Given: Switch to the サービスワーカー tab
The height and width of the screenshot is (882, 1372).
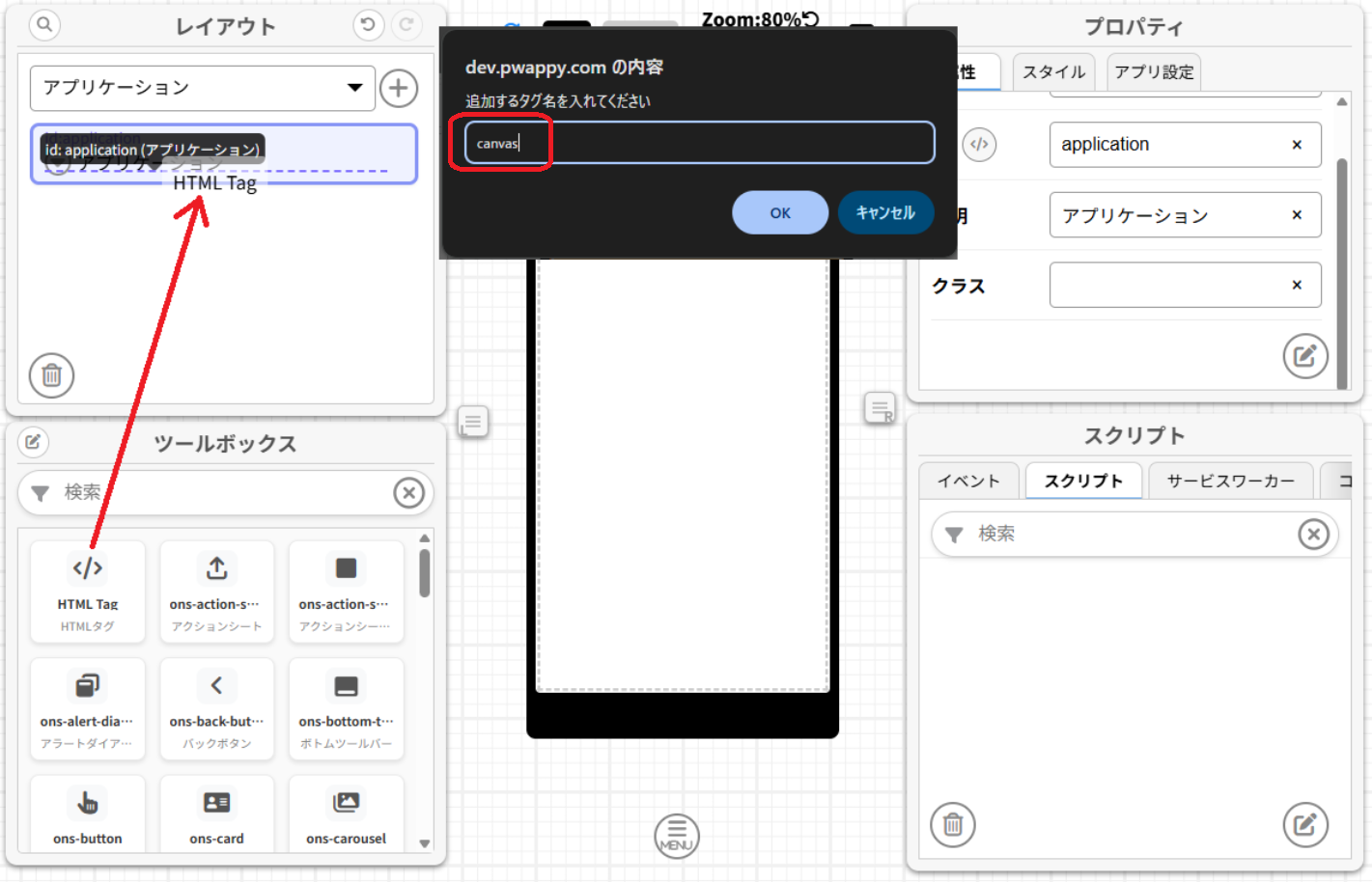Looking at the screenshot, I should (x=1230, y=480).
